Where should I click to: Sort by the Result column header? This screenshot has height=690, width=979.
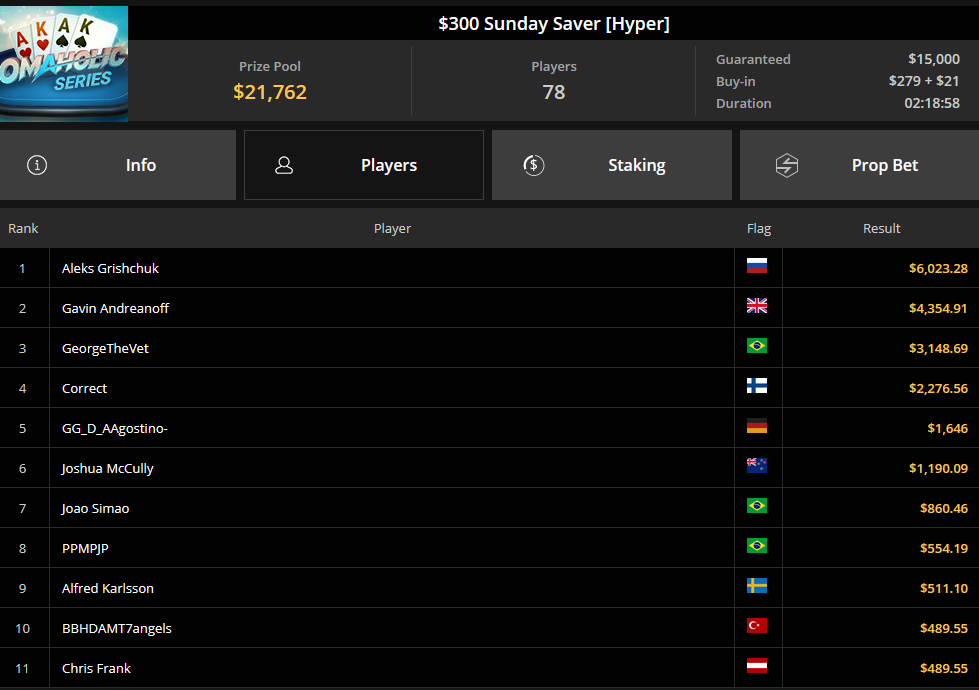[882, 229]
